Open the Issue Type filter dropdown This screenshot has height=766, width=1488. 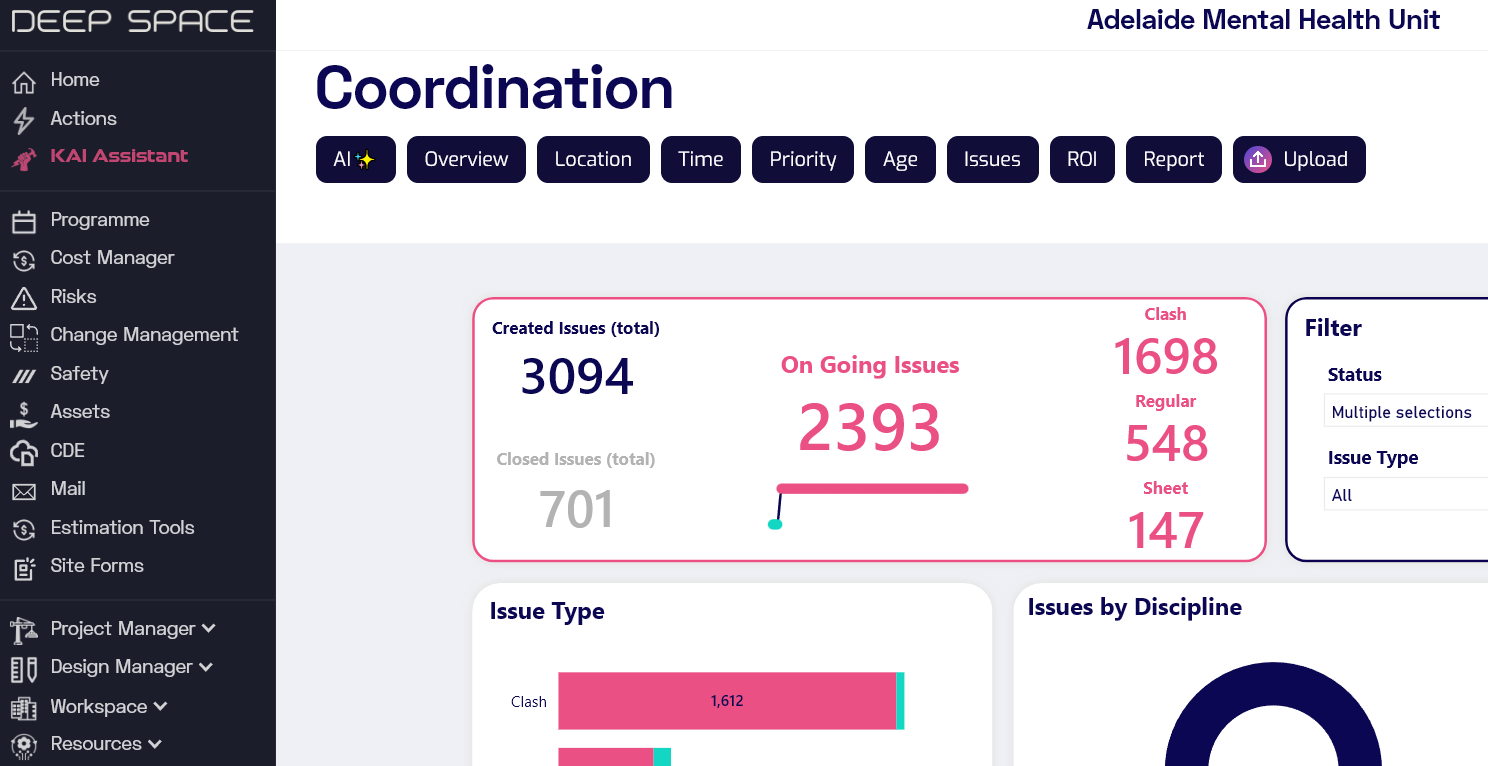(x=1405, y=495)
